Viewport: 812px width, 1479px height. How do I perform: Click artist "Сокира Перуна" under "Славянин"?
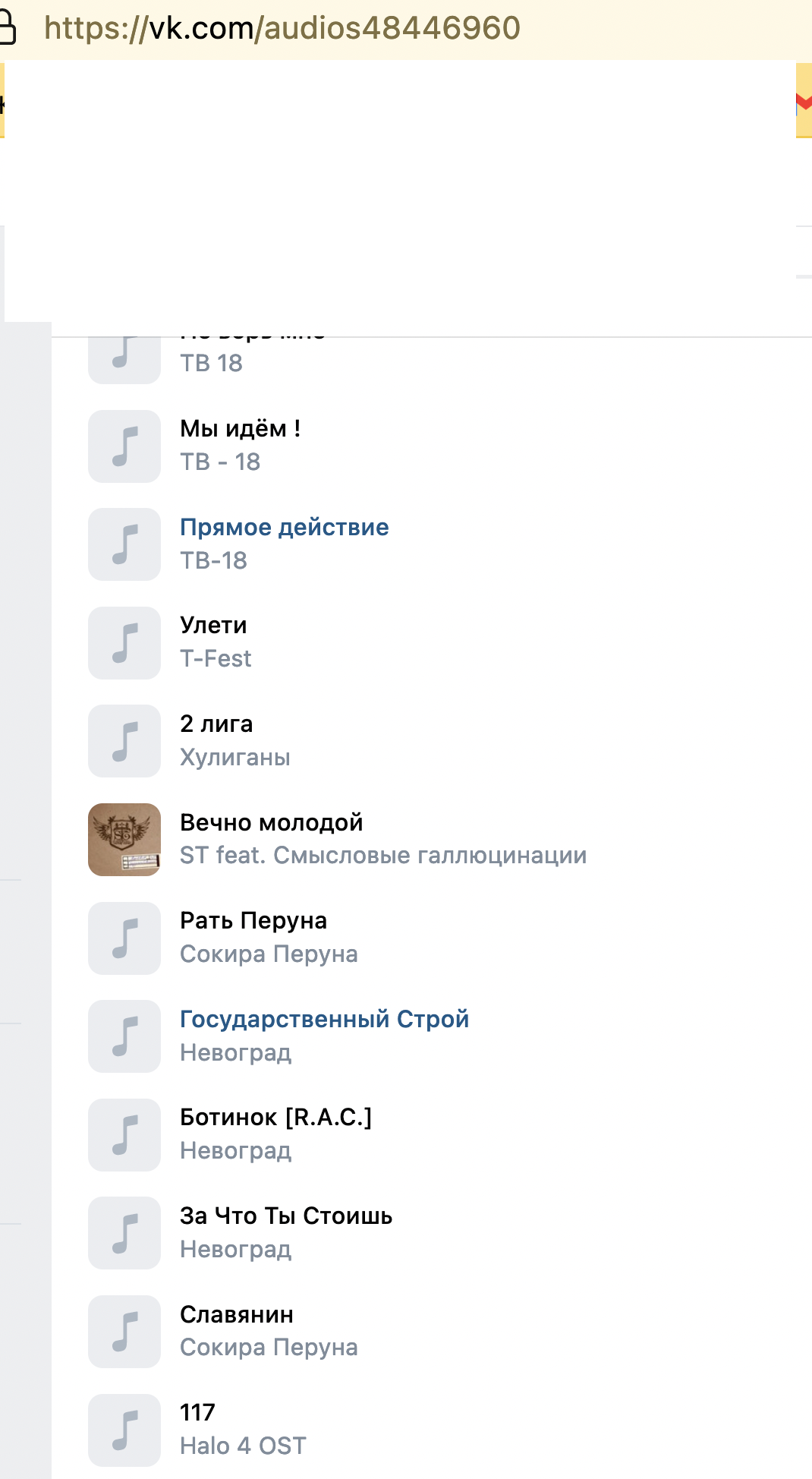[x=269, y=1347]
